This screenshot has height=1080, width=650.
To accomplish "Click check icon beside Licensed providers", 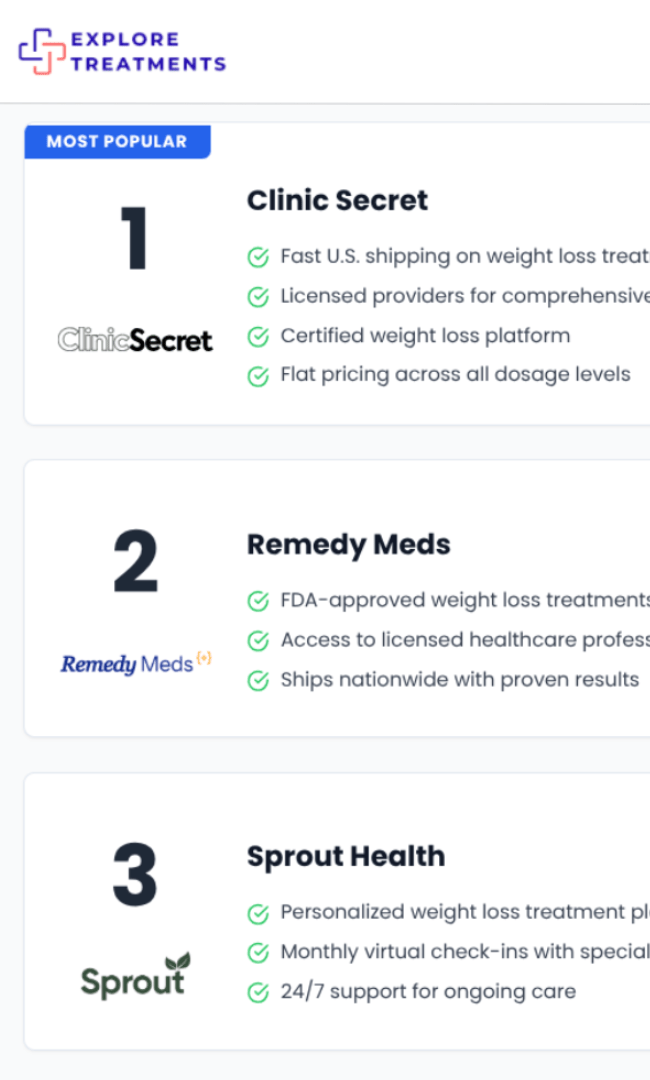I will 258,297.
